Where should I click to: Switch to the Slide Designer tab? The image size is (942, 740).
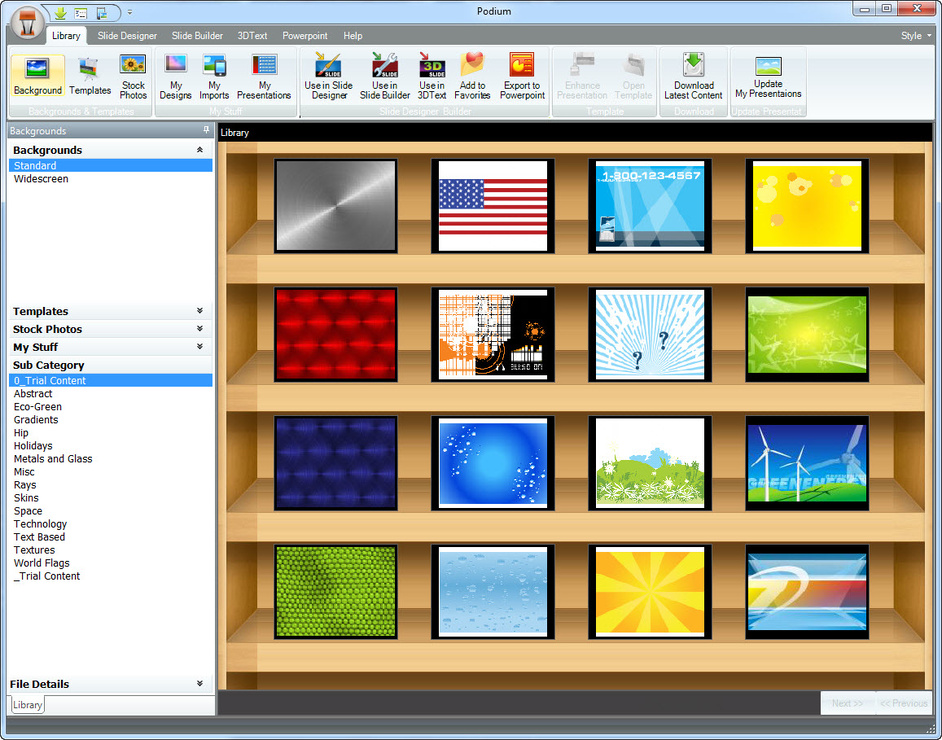127,35
